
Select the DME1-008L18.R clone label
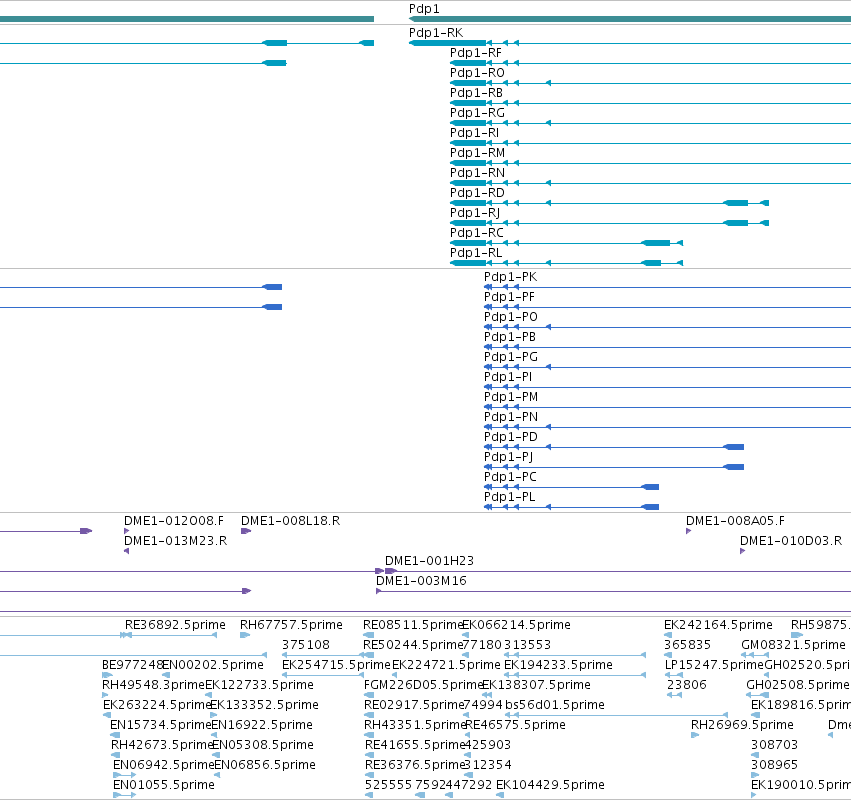(290, 521)
